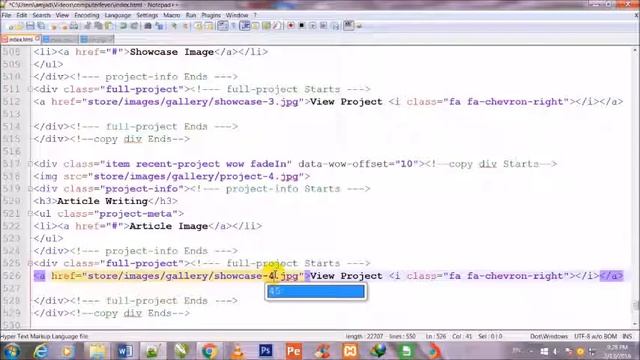
Task: Open the Run menu
Action: tap(191, 15)
